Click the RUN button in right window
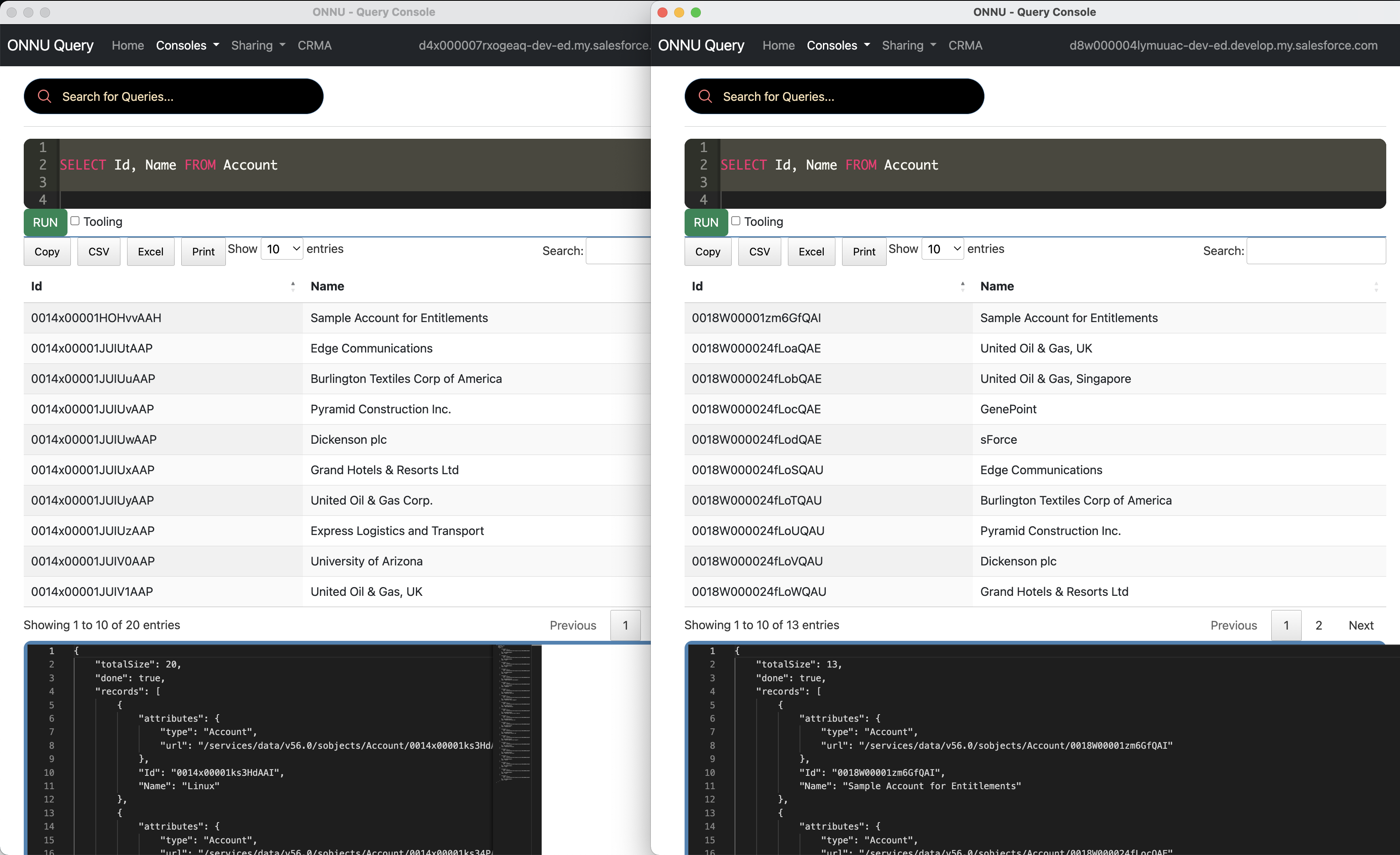 [706, 222]
